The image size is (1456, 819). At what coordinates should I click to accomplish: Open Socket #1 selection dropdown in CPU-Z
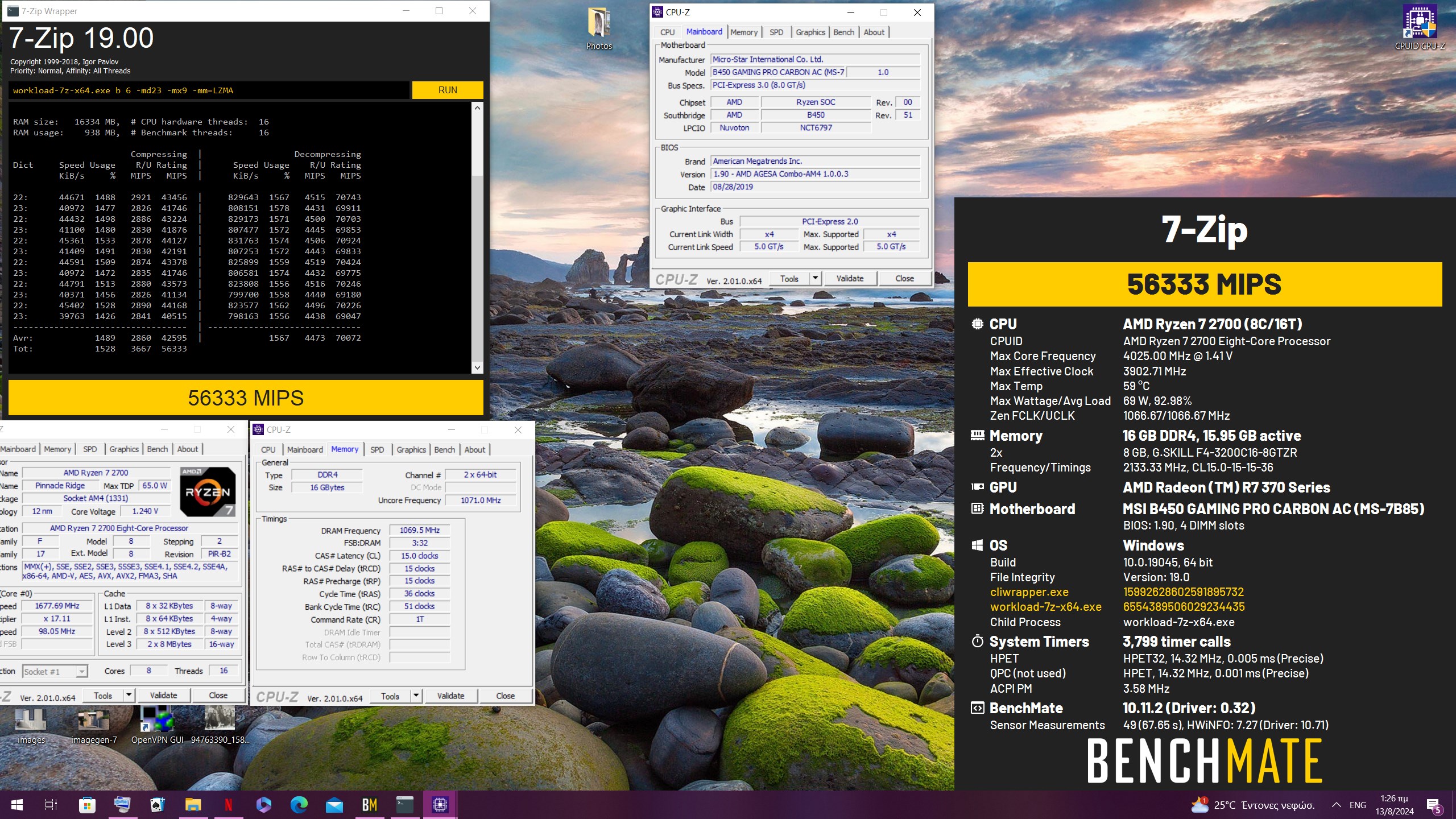click(x=55, y=671)
